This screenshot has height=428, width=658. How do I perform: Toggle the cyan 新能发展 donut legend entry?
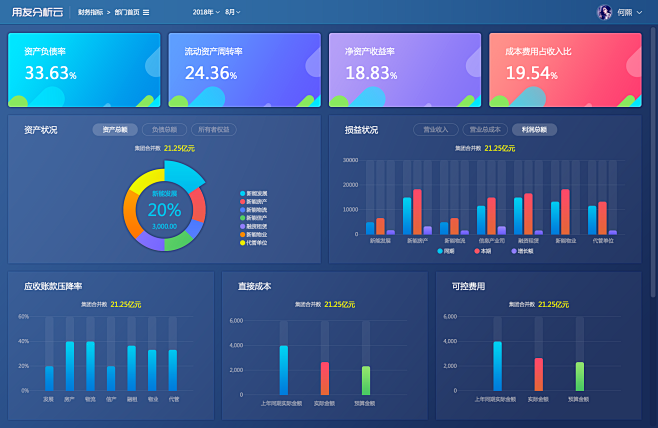[x=253, y=193]
